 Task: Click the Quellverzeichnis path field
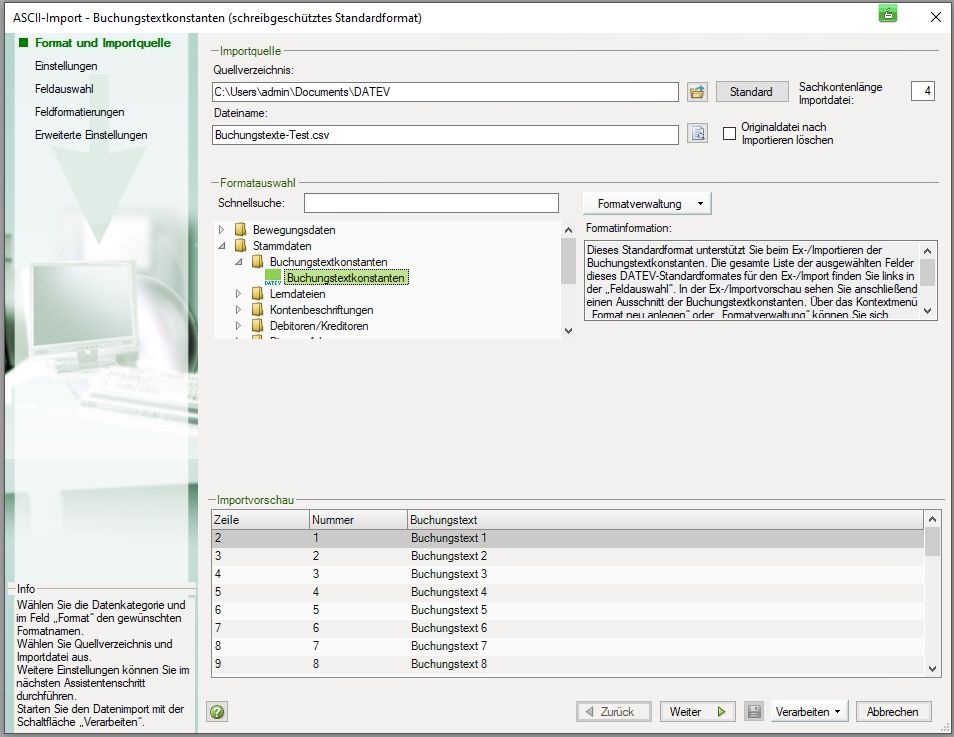445,92
